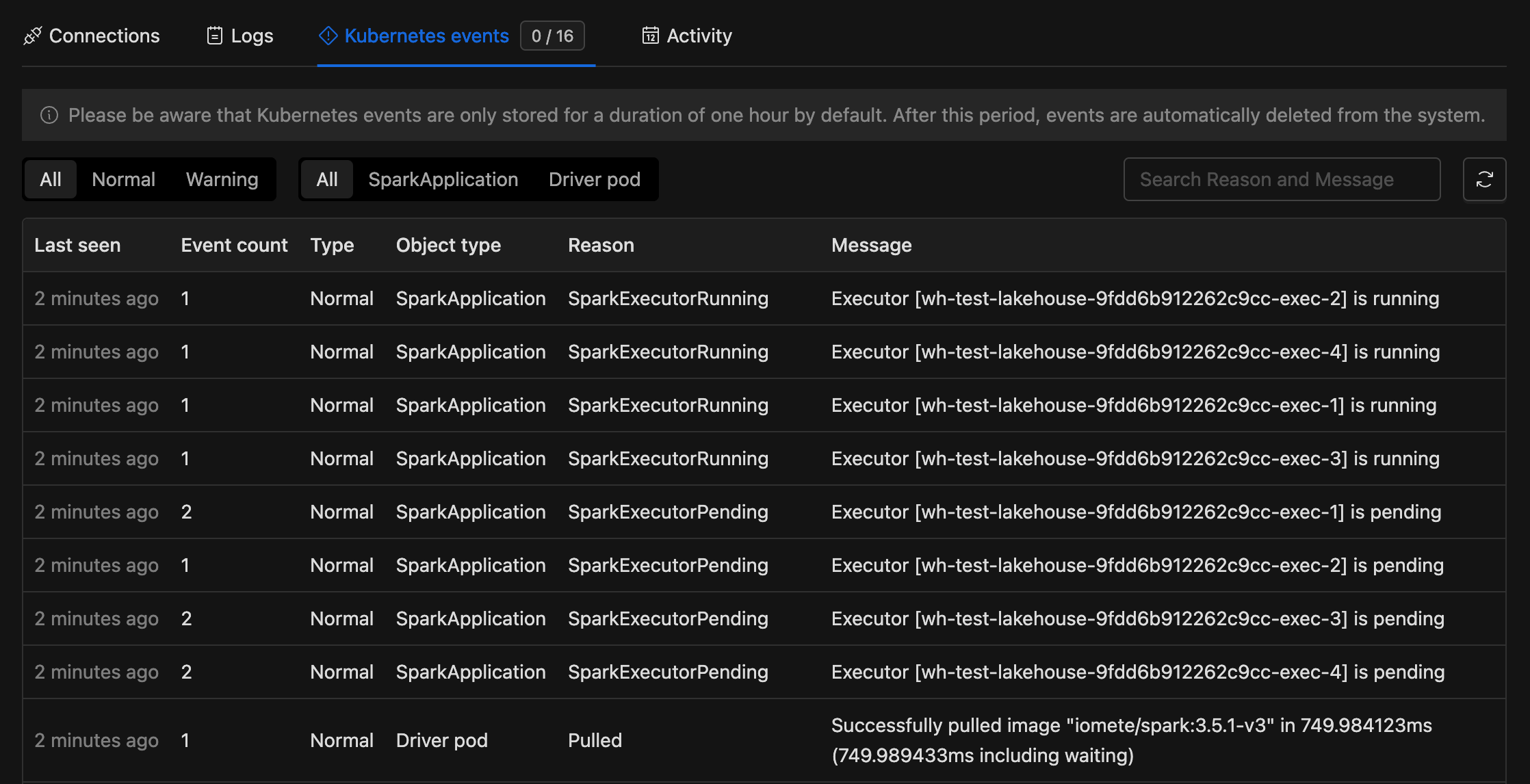Click the Logs icon
This screenshot has width=1530, height=784.
214,35
